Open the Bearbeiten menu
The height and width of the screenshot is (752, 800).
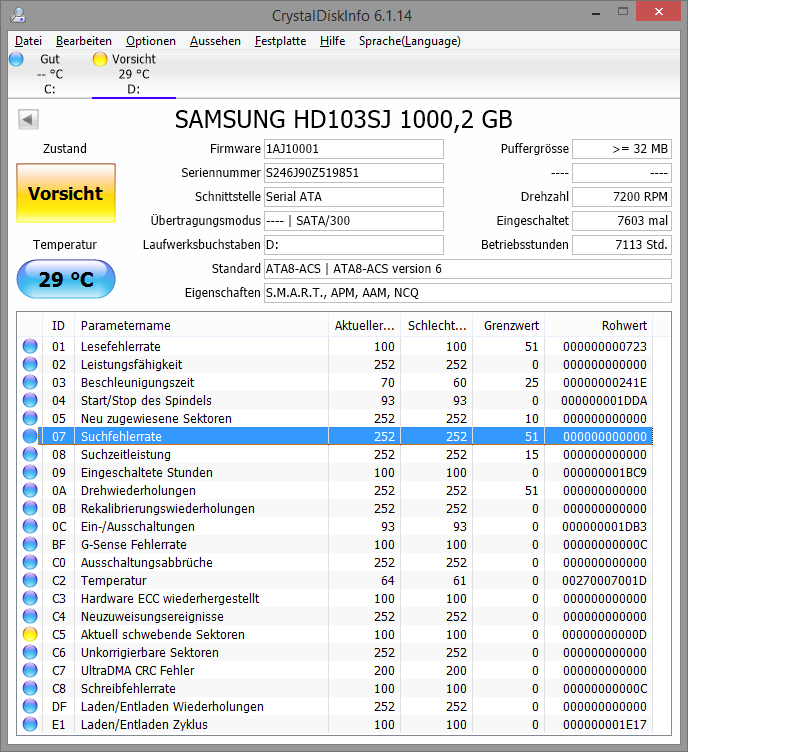[84, 41]
